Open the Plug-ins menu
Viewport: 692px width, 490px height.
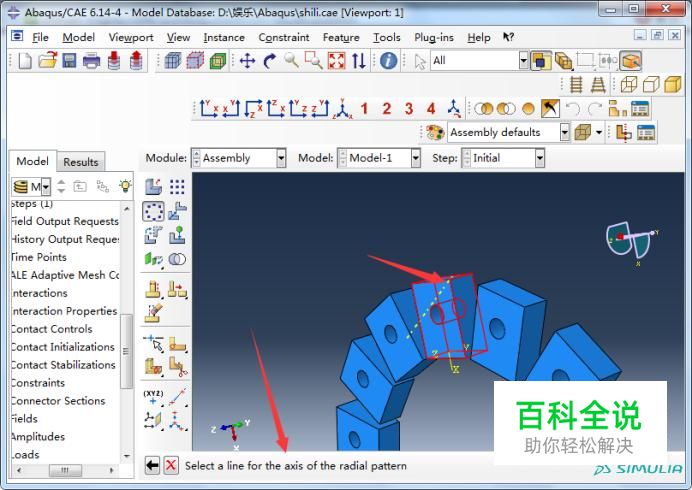coord(434,38)
